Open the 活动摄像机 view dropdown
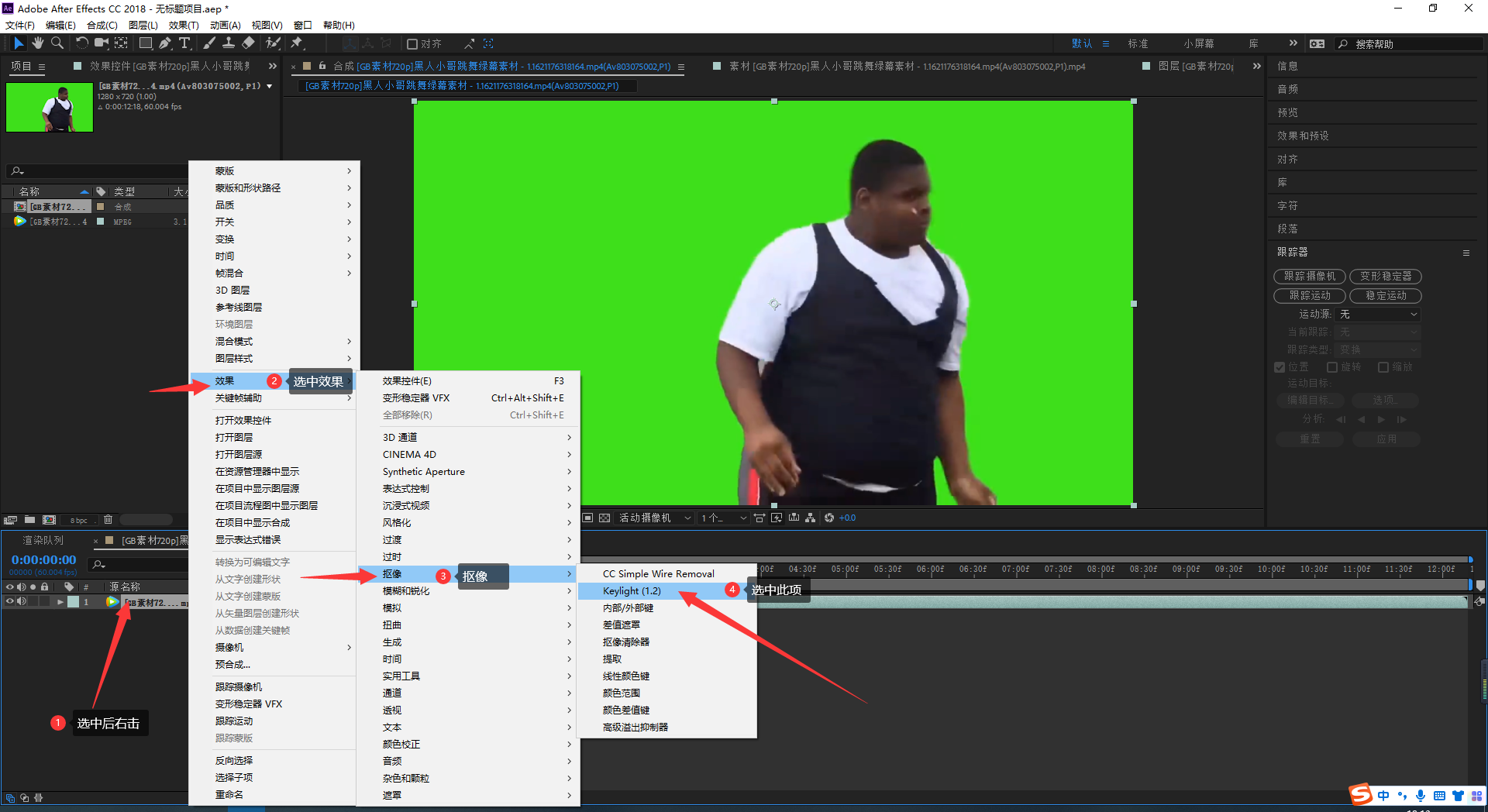 point(654,518)
